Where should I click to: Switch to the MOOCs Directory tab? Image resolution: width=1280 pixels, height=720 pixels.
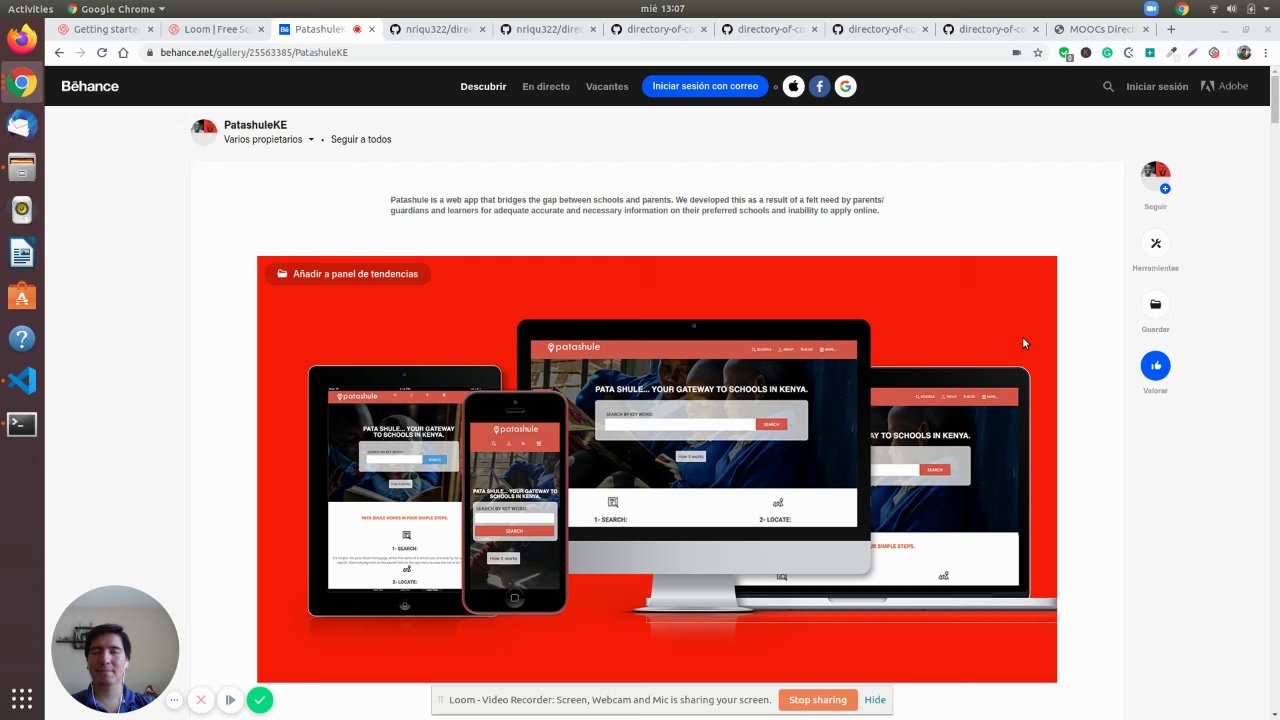click(x=1100, y=29)
